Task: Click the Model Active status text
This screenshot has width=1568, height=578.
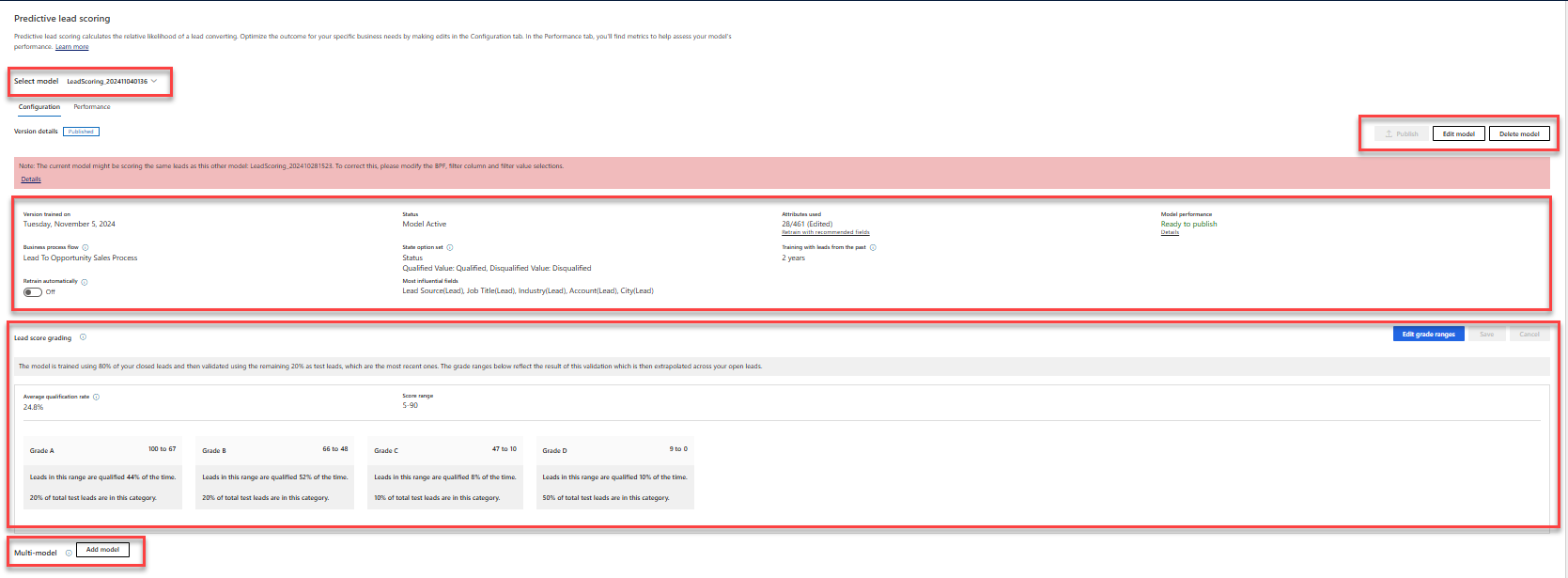Action: coord(425,224)
